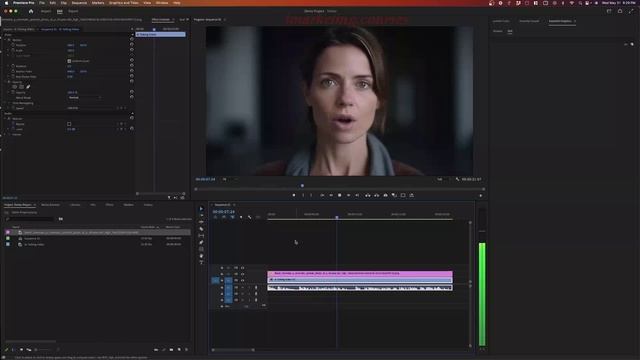The width and height of the screenshot is (640, 360).
Task: Click the Lift button
Action: (x=367, y=196)
